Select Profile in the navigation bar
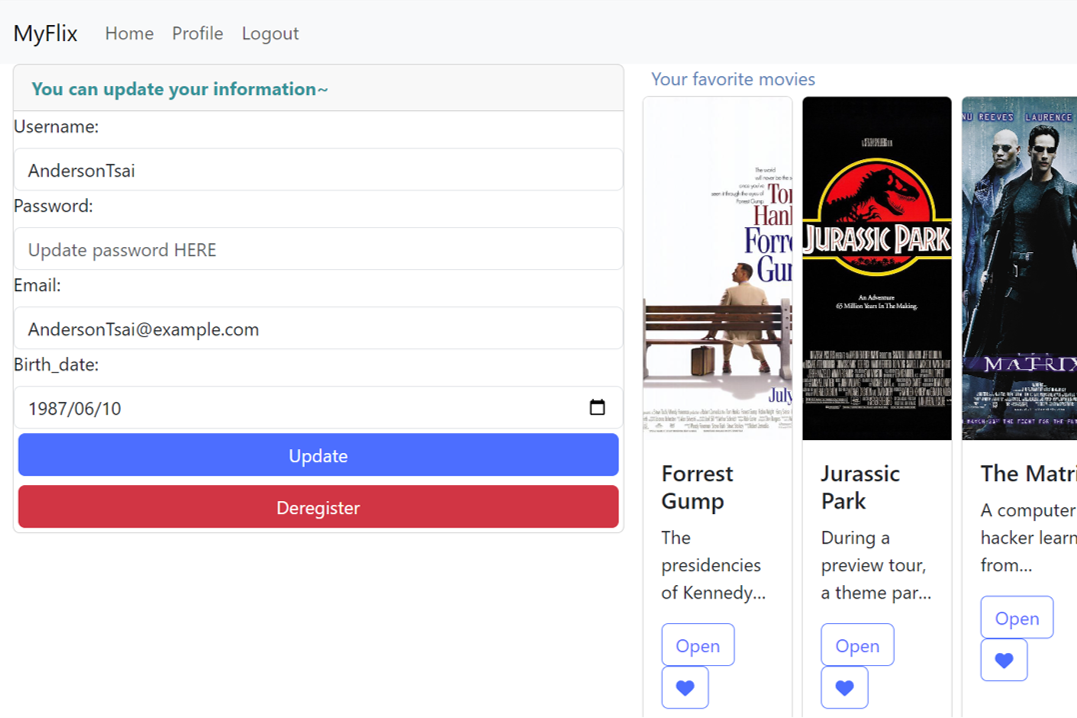This screenshot has height=718, width=1077. point(197,33)
